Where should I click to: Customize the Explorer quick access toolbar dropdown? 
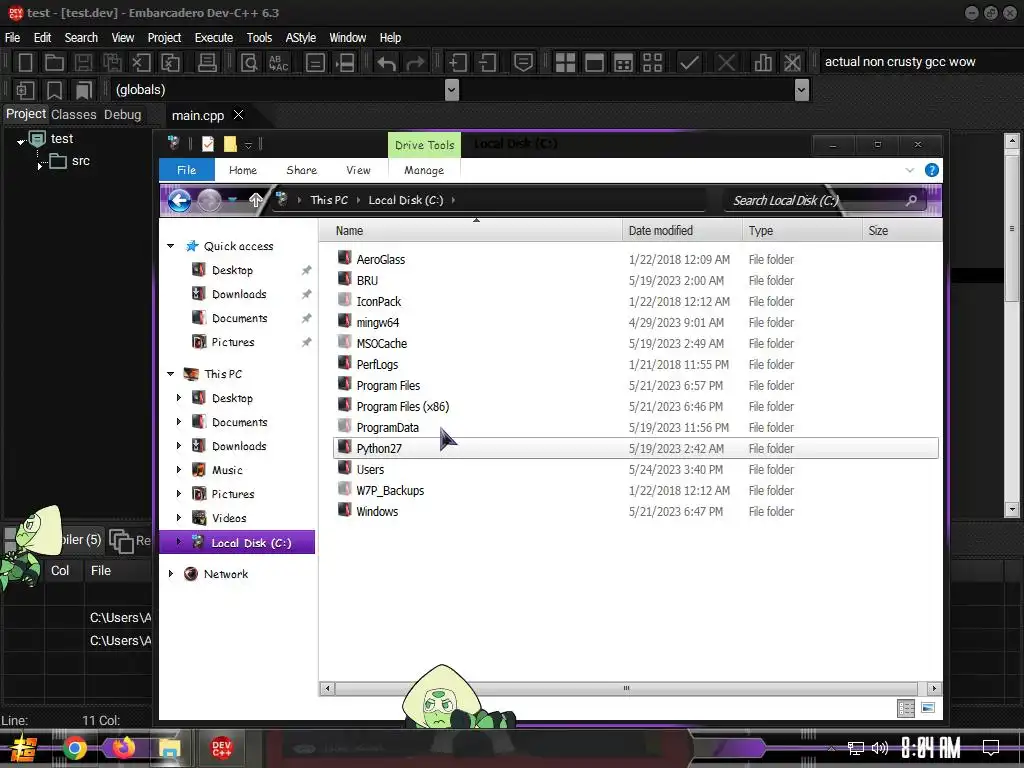click(x=248, y=145)
